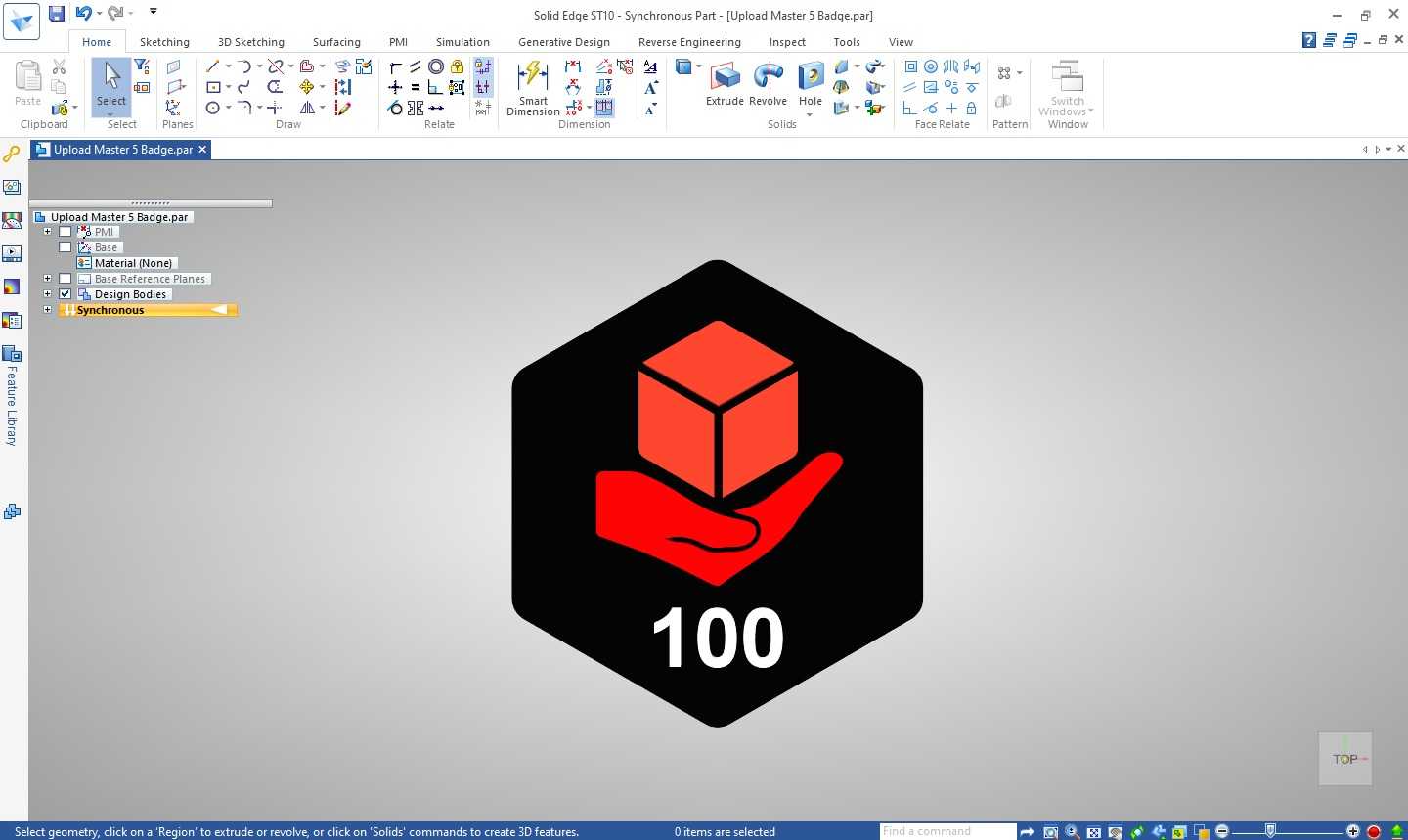The image size is (1408, 840).
Task: Expand the PMI tree node
Action: 47,232
